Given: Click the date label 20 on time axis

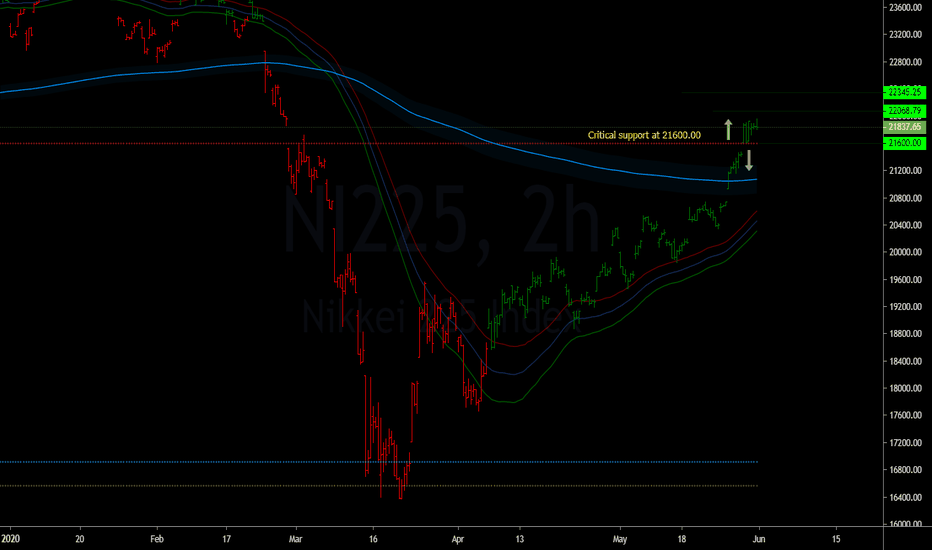Looking at the screenshot, I should point(80,539).
